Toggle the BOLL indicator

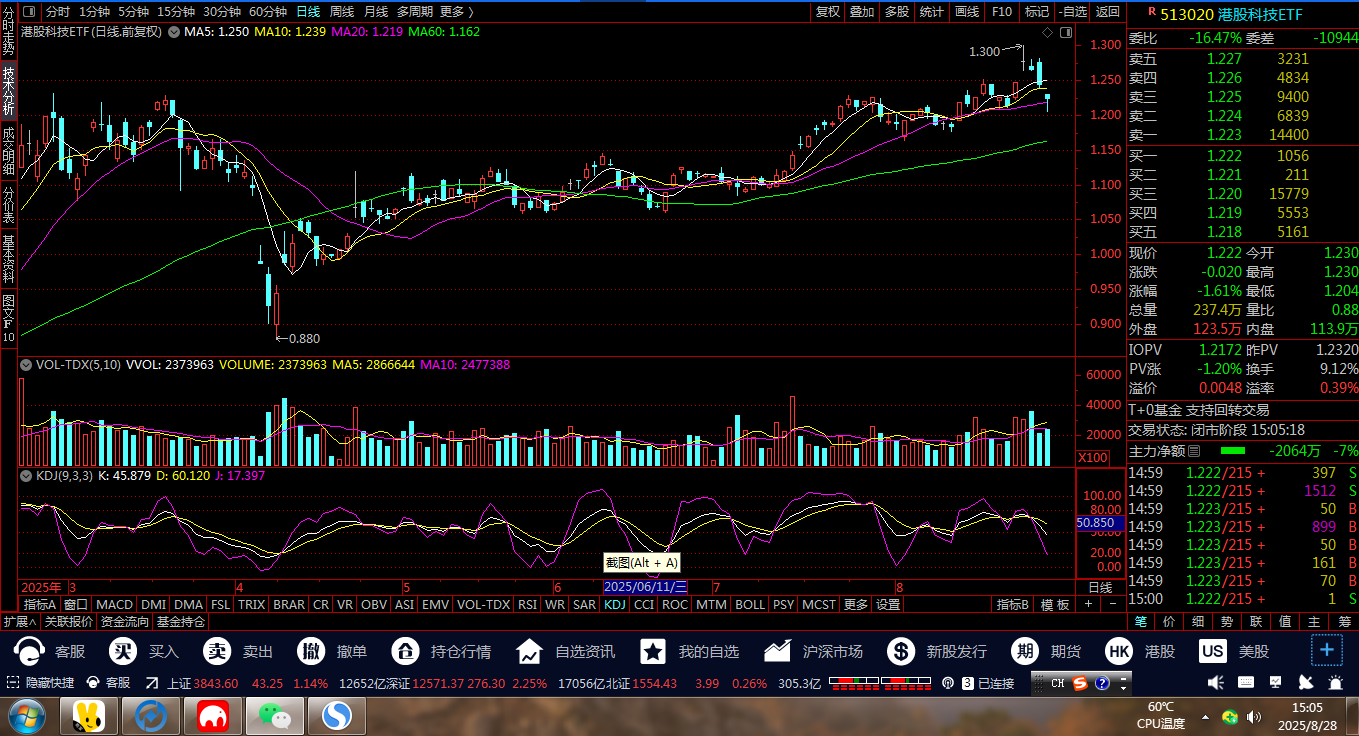(750, 604)
